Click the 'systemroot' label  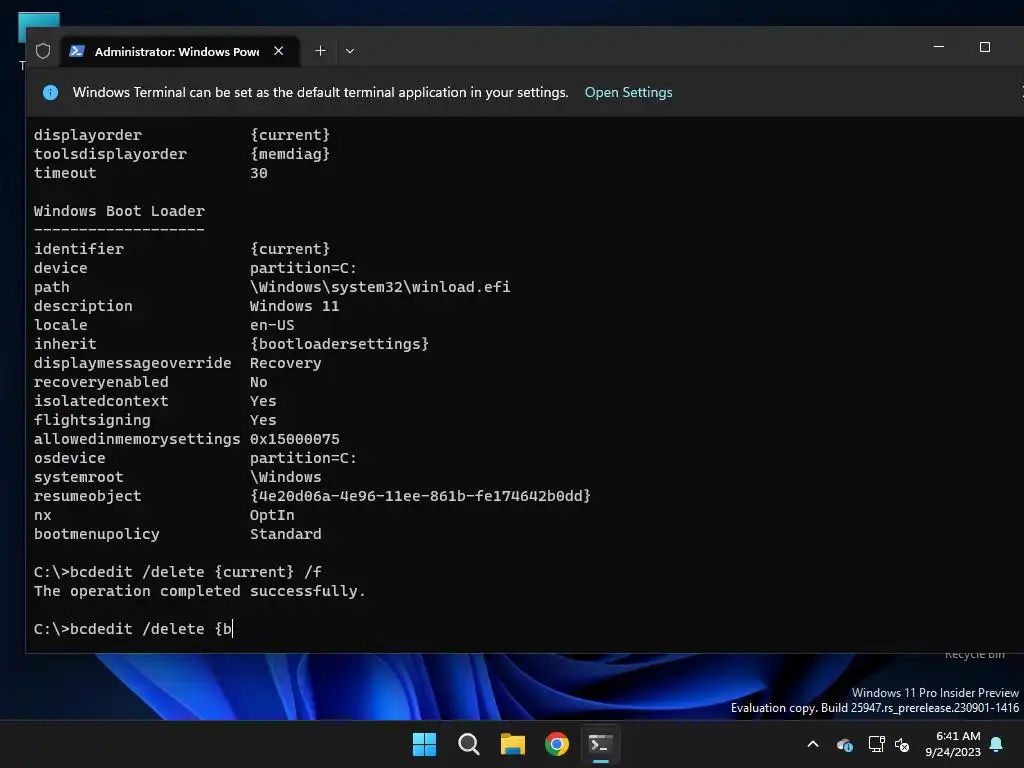pos(78,477)
